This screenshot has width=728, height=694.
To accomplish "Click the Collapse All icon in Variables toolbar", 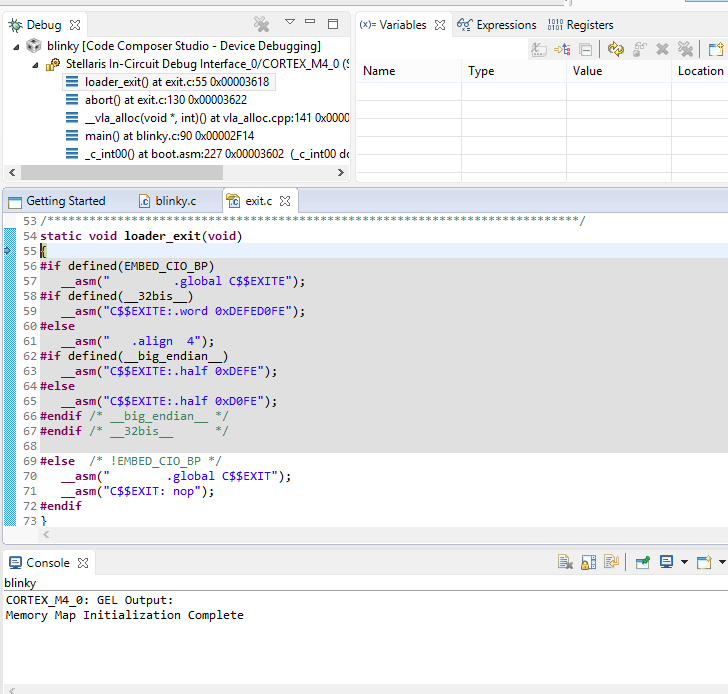I will (x=586, y=49).
